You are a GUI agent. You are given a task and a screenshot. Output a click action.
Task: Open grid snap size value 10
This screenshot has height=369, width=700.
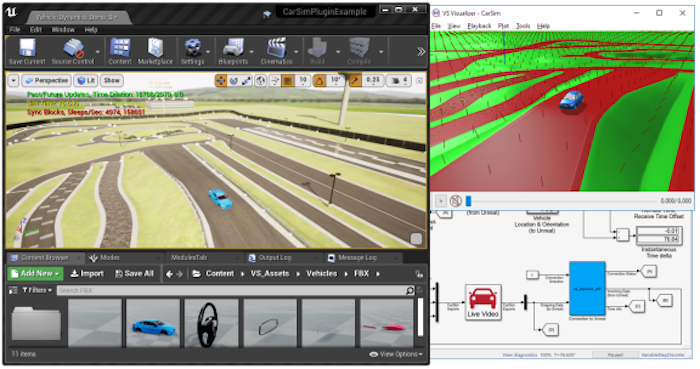tap(303, 80)
